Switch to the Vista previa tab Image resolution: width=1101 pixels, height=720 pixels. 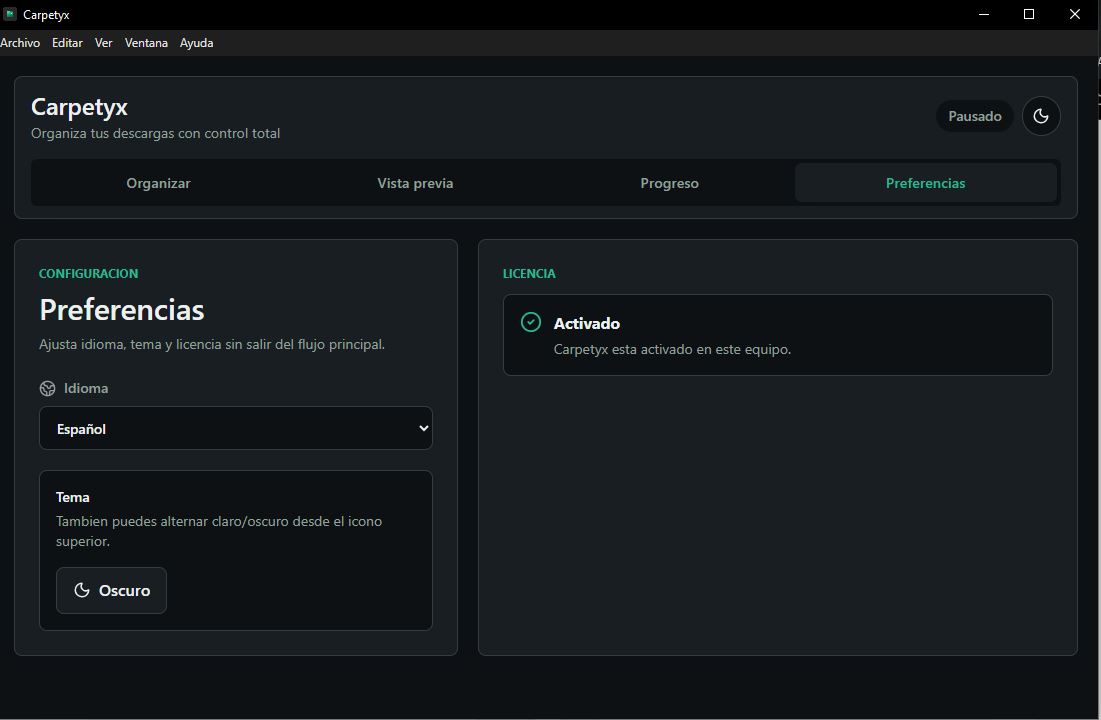(415, 183)
